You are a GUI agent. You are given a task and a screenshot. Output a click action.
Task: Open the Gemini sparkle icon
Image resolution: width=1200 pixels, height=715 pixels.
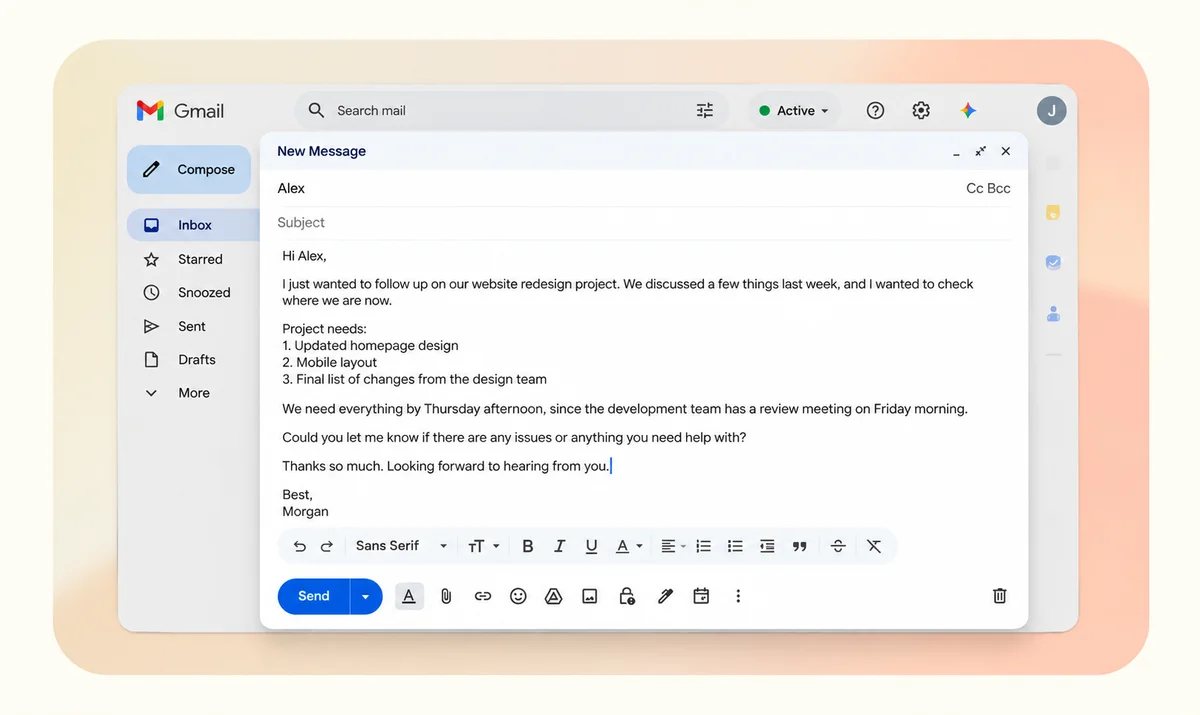pos(968,111)
